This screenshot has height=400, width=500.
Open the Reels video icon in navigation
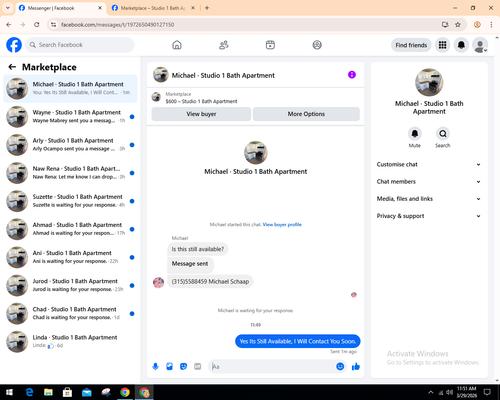(x=270, y=45)
